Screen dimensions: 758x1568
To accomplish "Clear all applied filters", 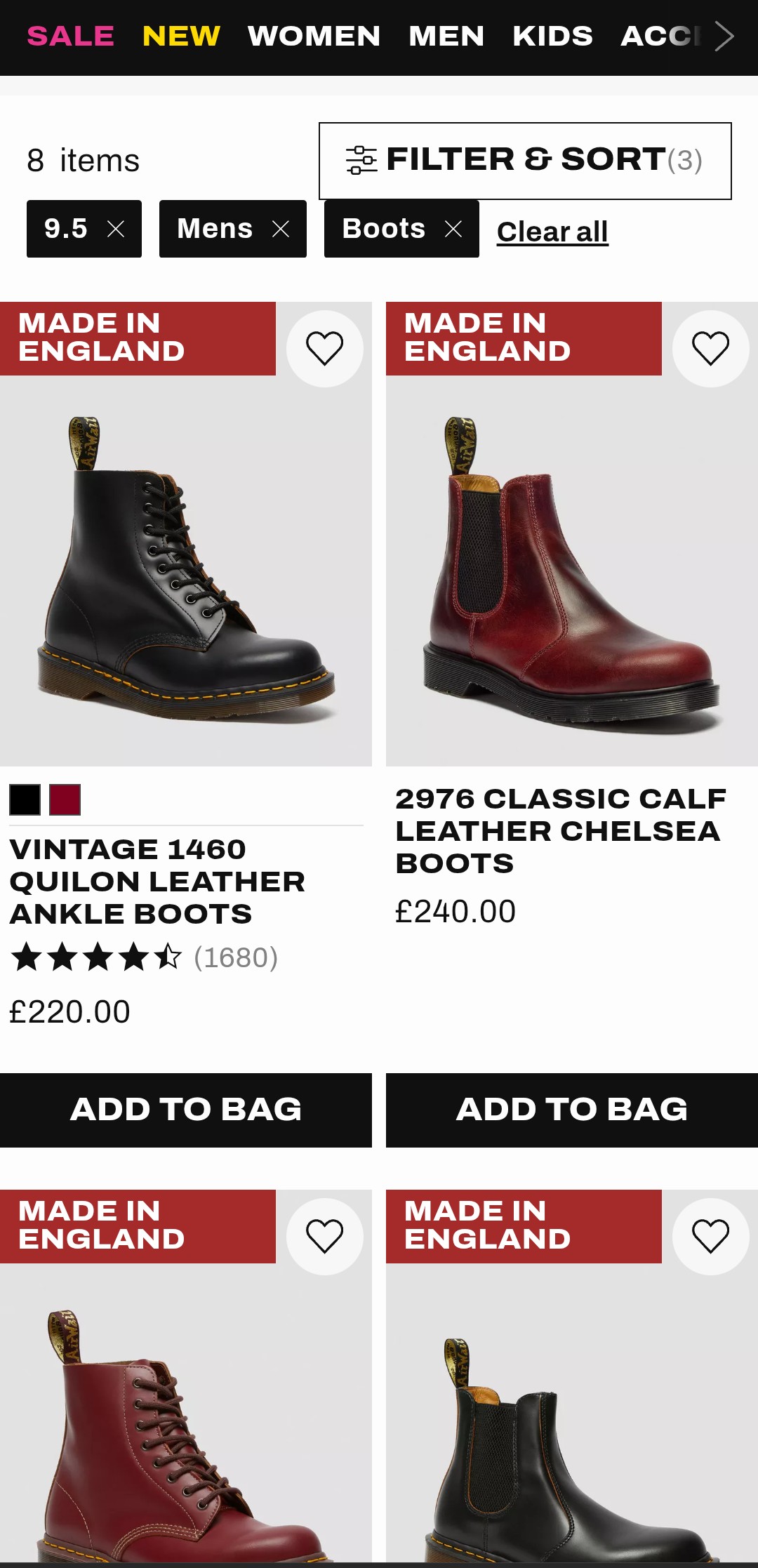I will coord(552,232).
